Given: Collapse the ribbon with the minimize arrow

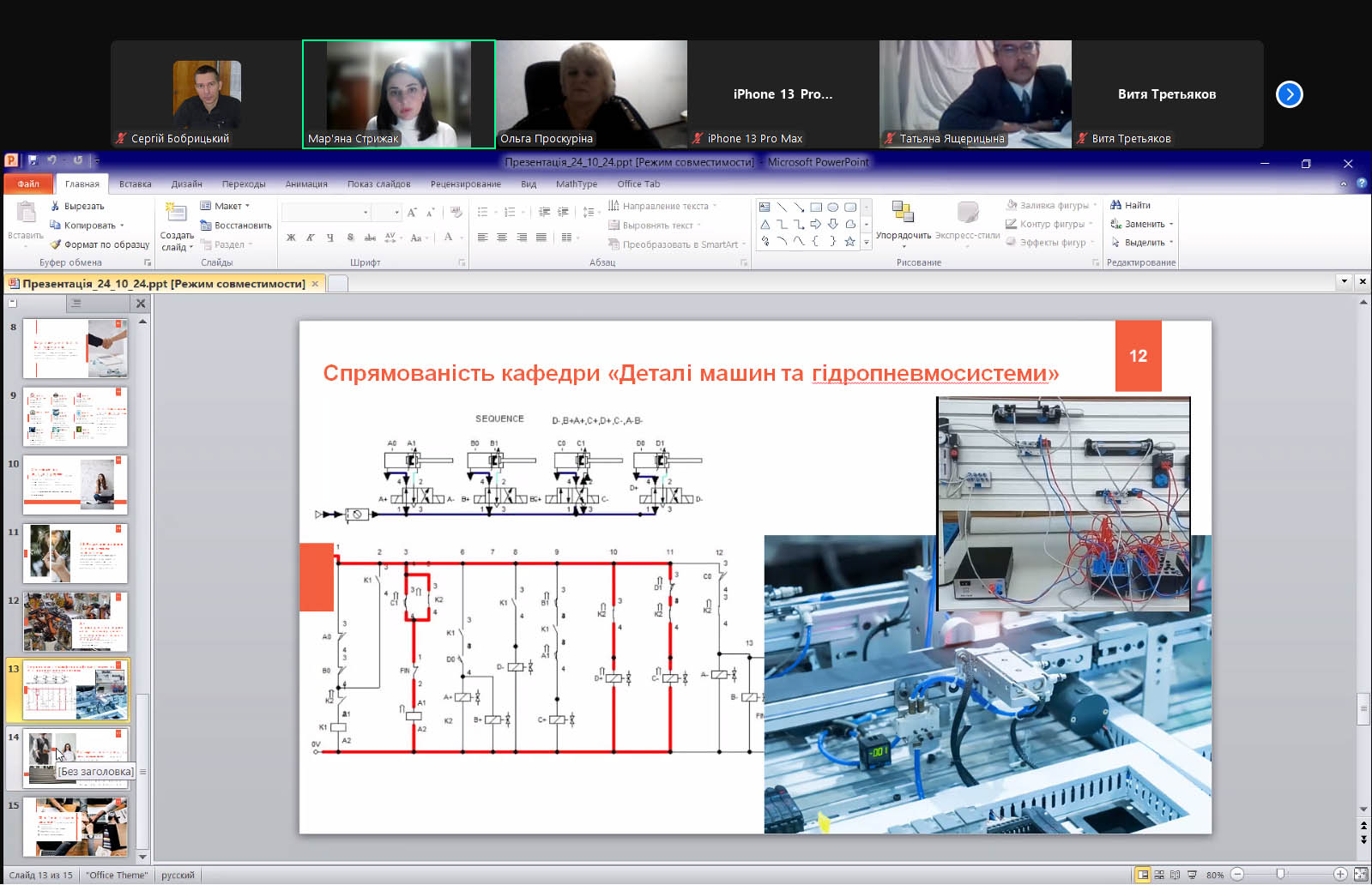Looking at the screenshot, I should (1344, 184).
